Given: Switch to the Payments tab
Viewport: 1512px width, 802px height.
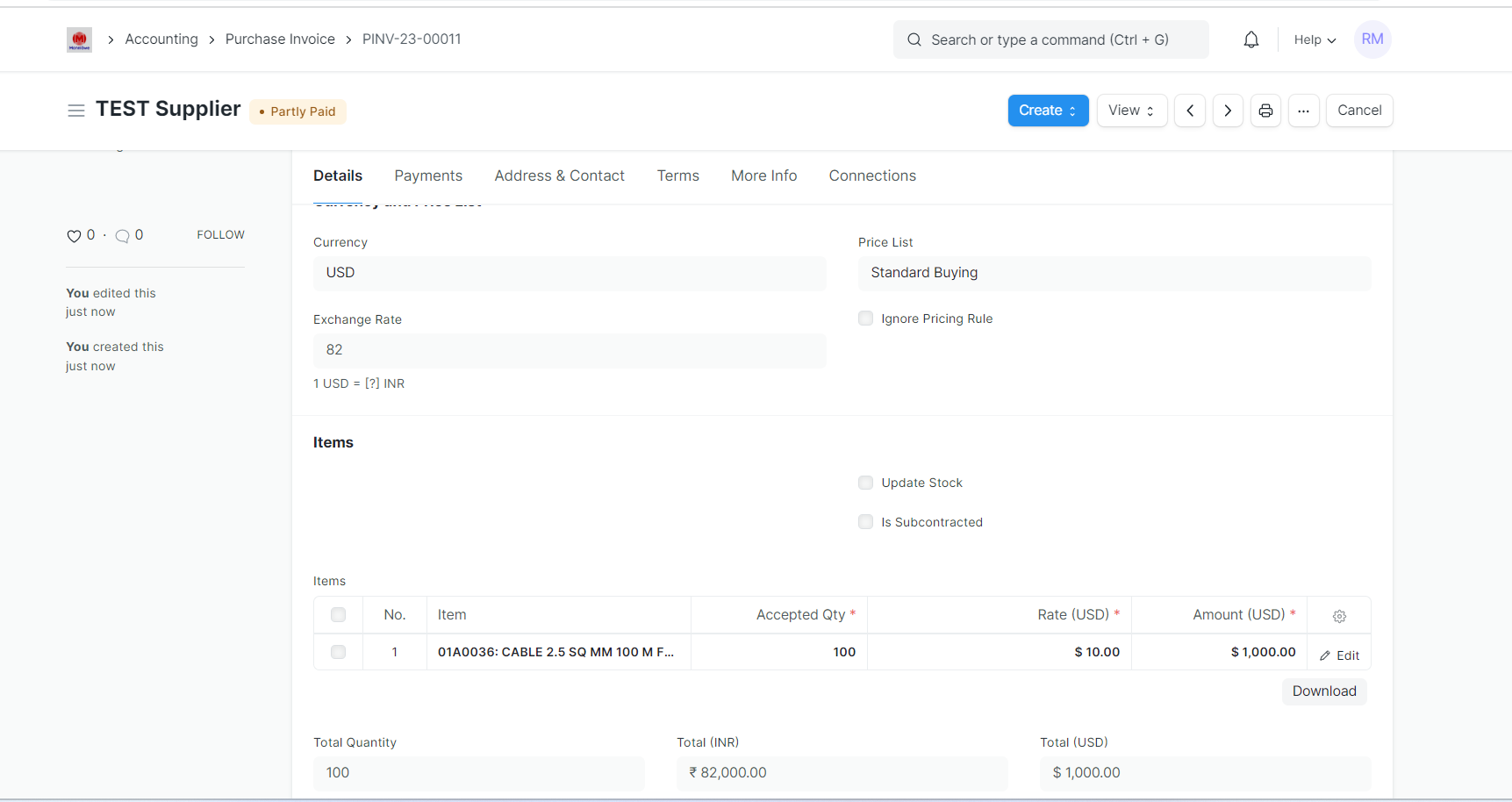Looking at the screenshot, I should pyautogui.click(x=428, y=175).
